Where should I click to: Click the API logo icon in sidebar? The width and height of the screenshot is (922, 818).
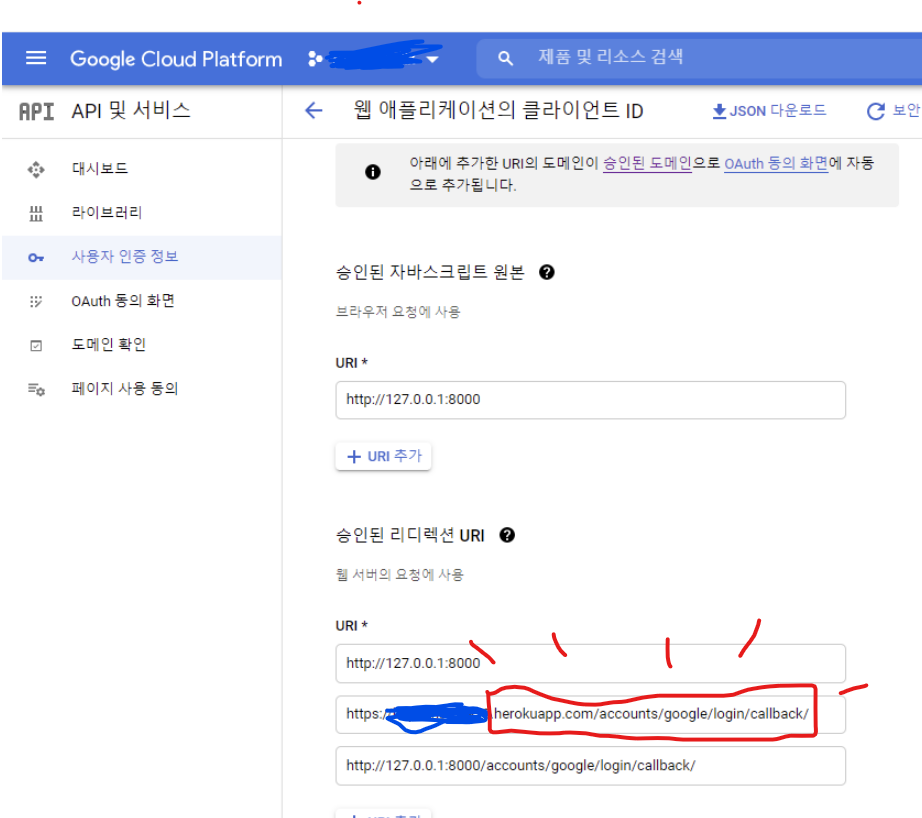tap(36, 111)
